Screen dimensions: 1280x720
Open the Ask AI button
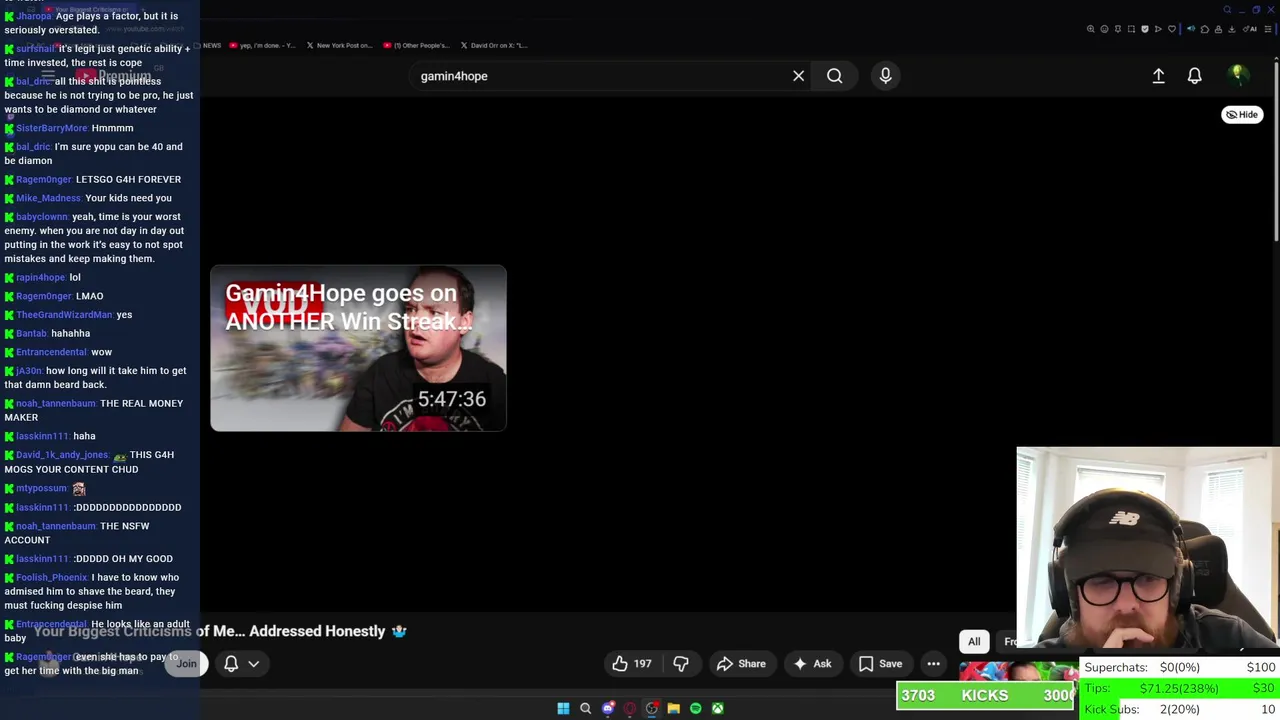(812, 663)
